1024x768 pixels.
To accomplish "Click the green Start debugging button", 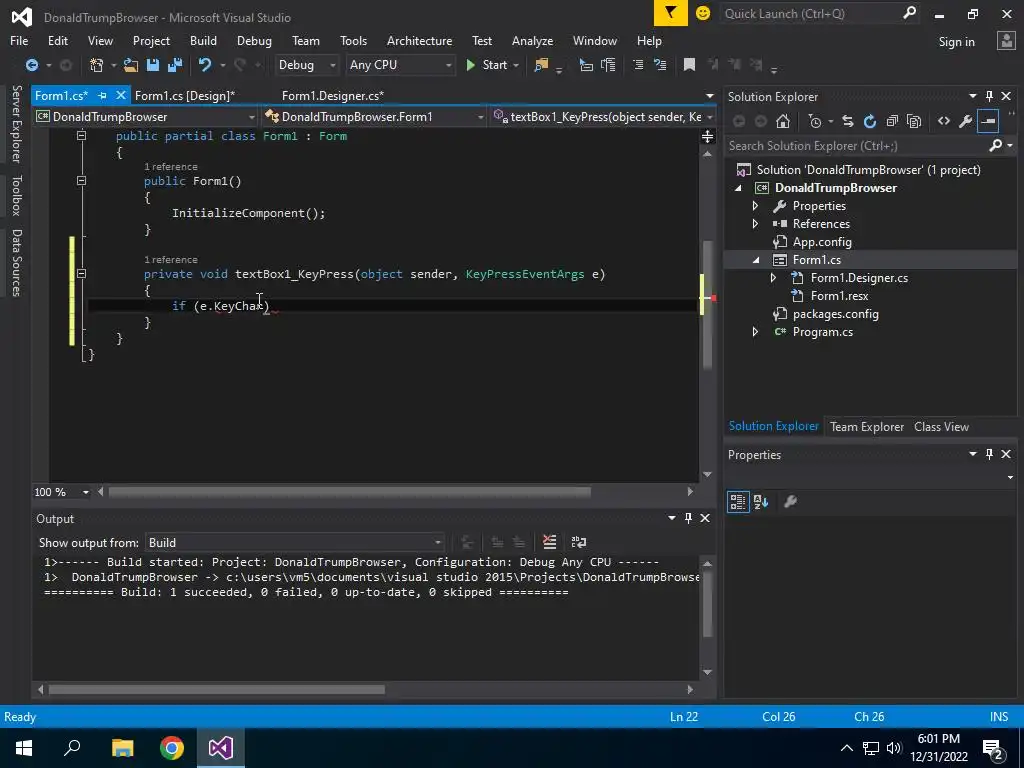I will pos(487,65).
